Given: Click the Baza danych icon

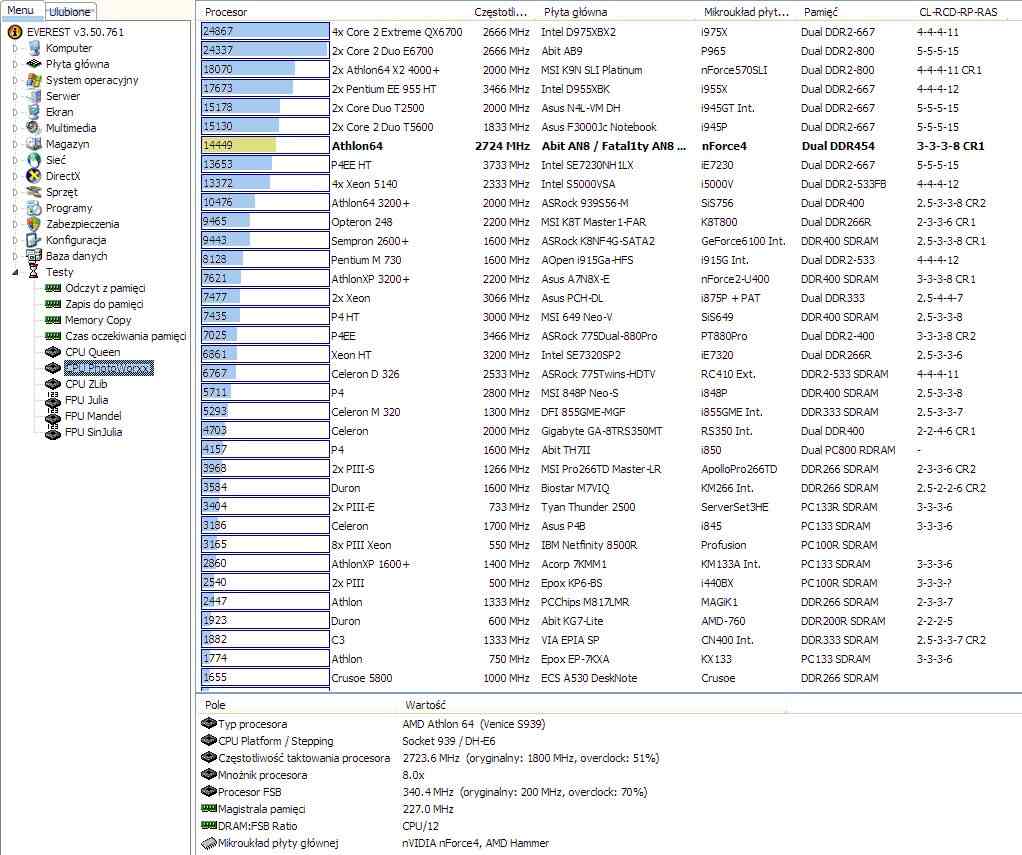Looking at the screenshot, I should [34, 255].
